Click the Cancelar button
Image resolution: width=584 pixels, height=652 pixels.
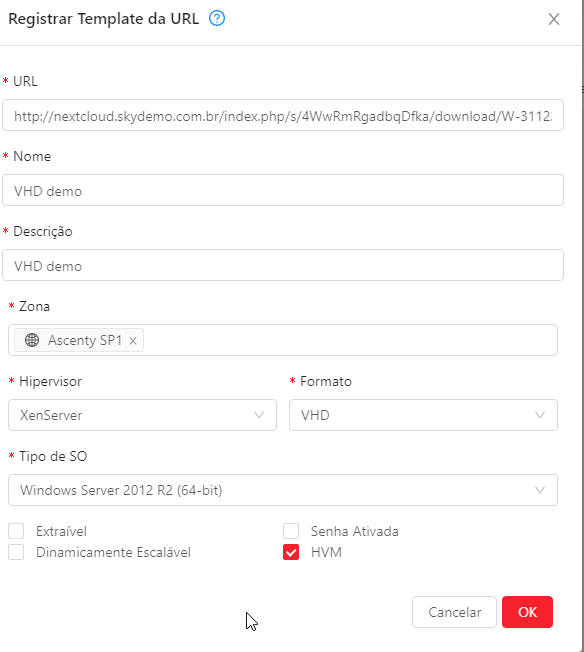point(454,612)
